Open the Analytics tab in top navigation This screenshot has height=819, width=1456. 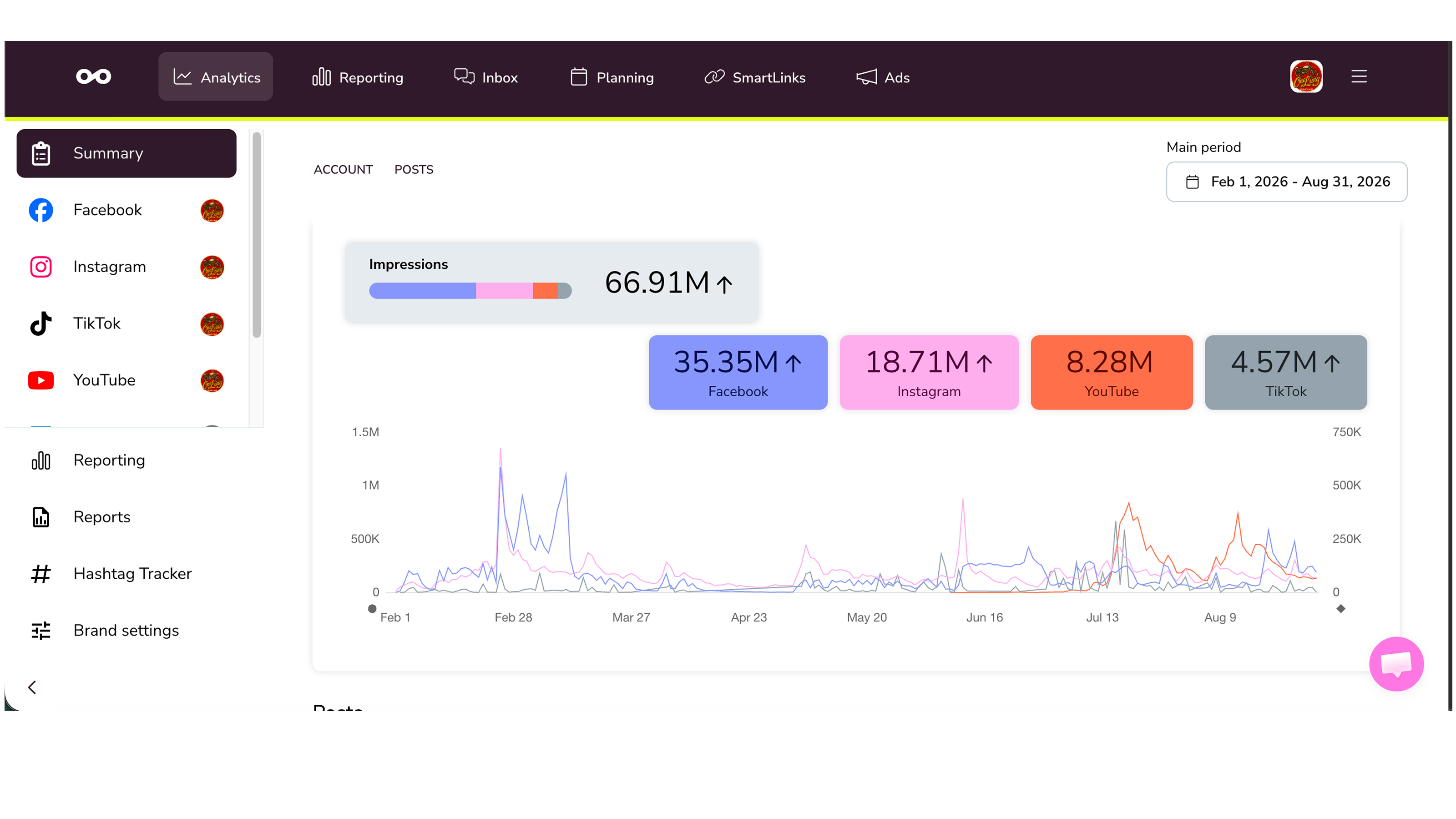[x=215, y=77]
